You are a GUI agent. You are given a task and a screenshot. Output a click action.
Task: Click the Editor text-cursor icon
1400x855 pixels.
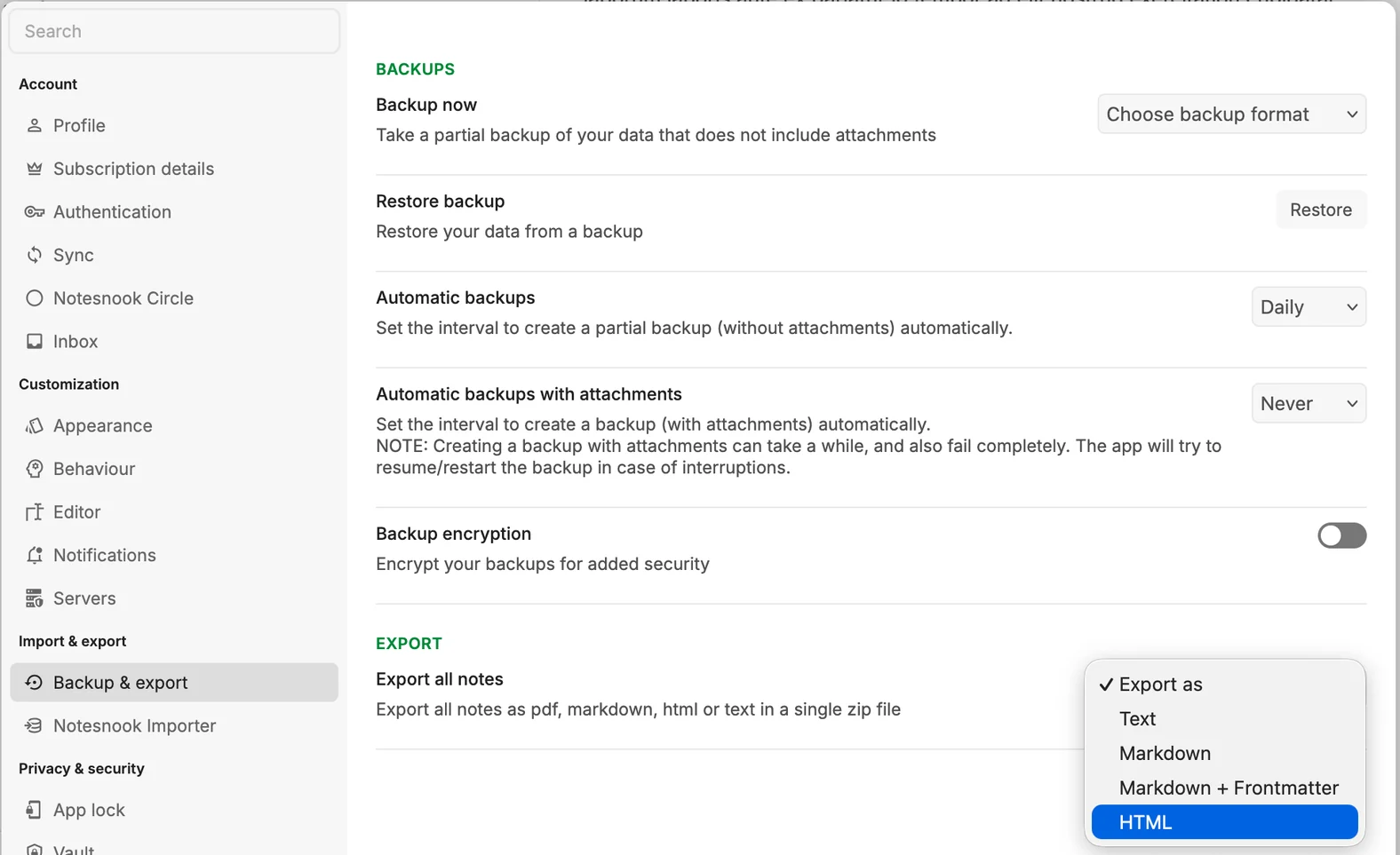click(34, 512)
